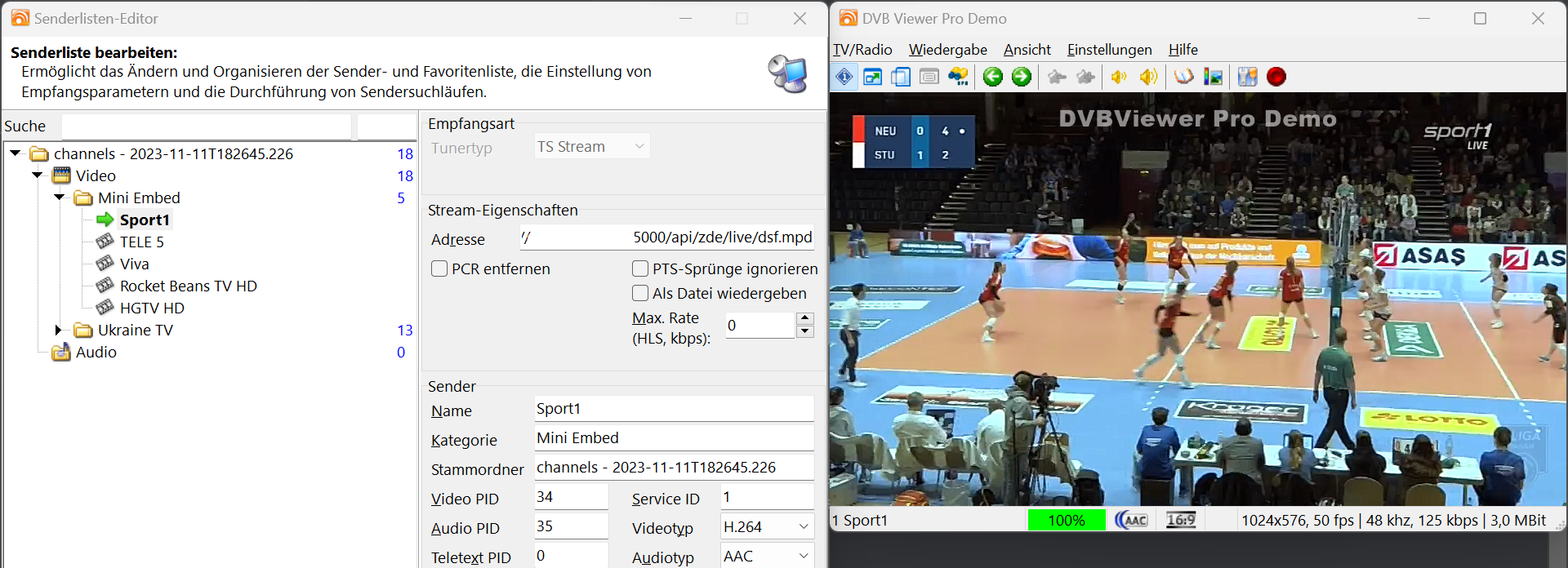The width and height of the screenshot is (1568, 568).
Task: Click the 16:9 aspect ratio status icon
Action: pos(1181,520)
